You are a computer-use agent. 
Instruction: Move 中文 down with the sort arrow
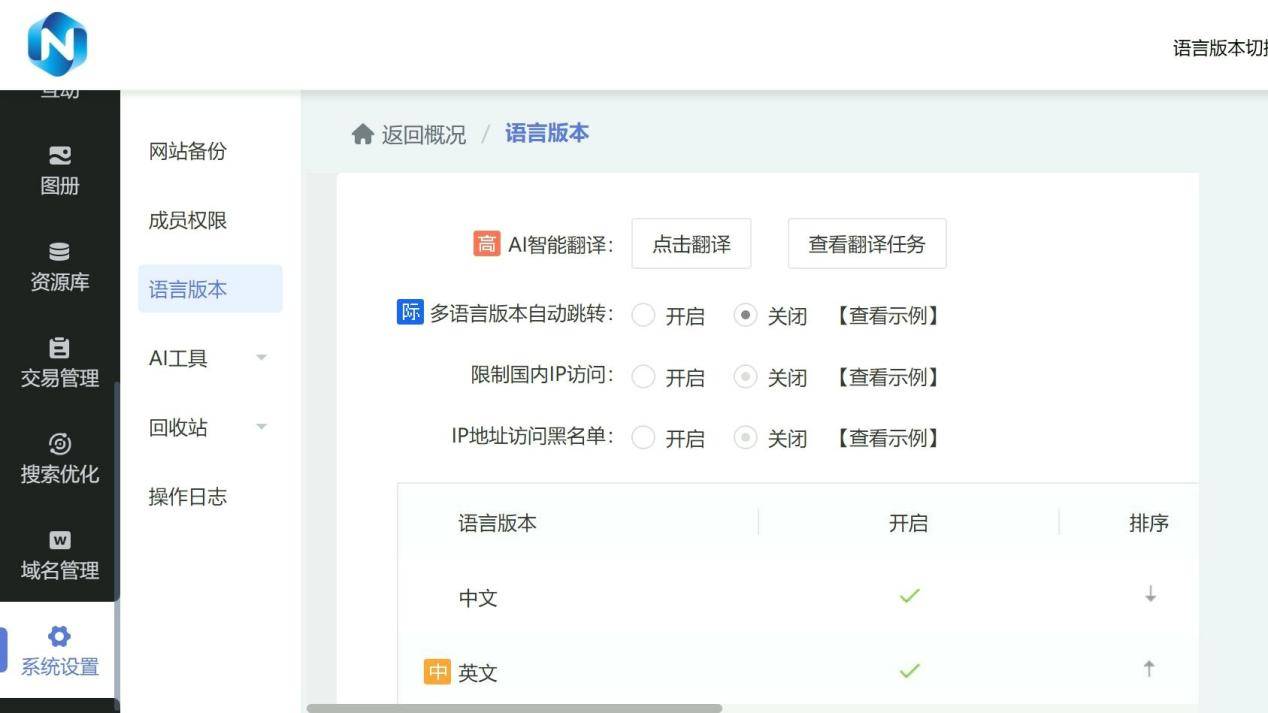tap(1150, 595)
